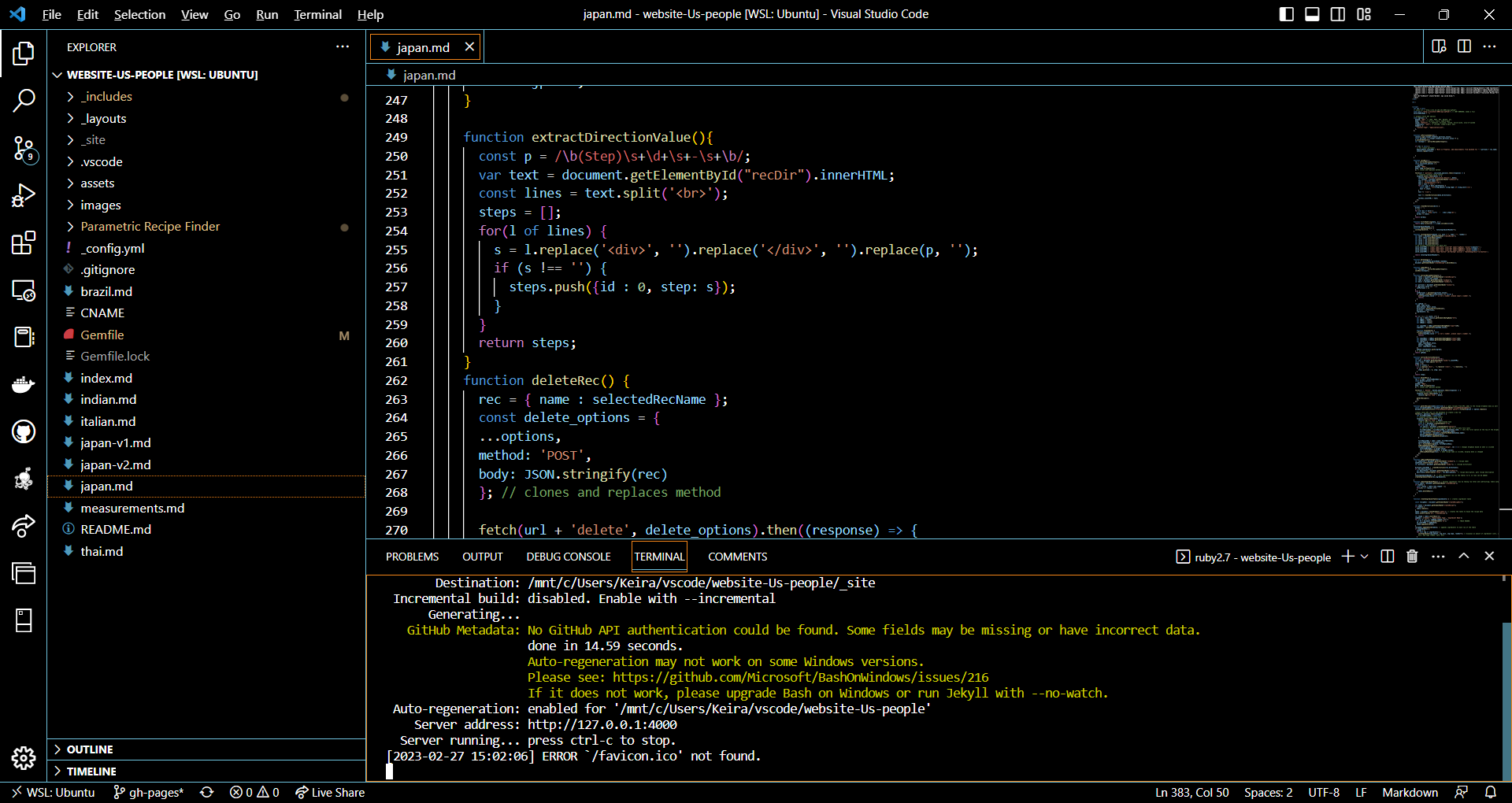Open measurements.md in explorer
Screen dimensions: 1512x803
[206, 509]
